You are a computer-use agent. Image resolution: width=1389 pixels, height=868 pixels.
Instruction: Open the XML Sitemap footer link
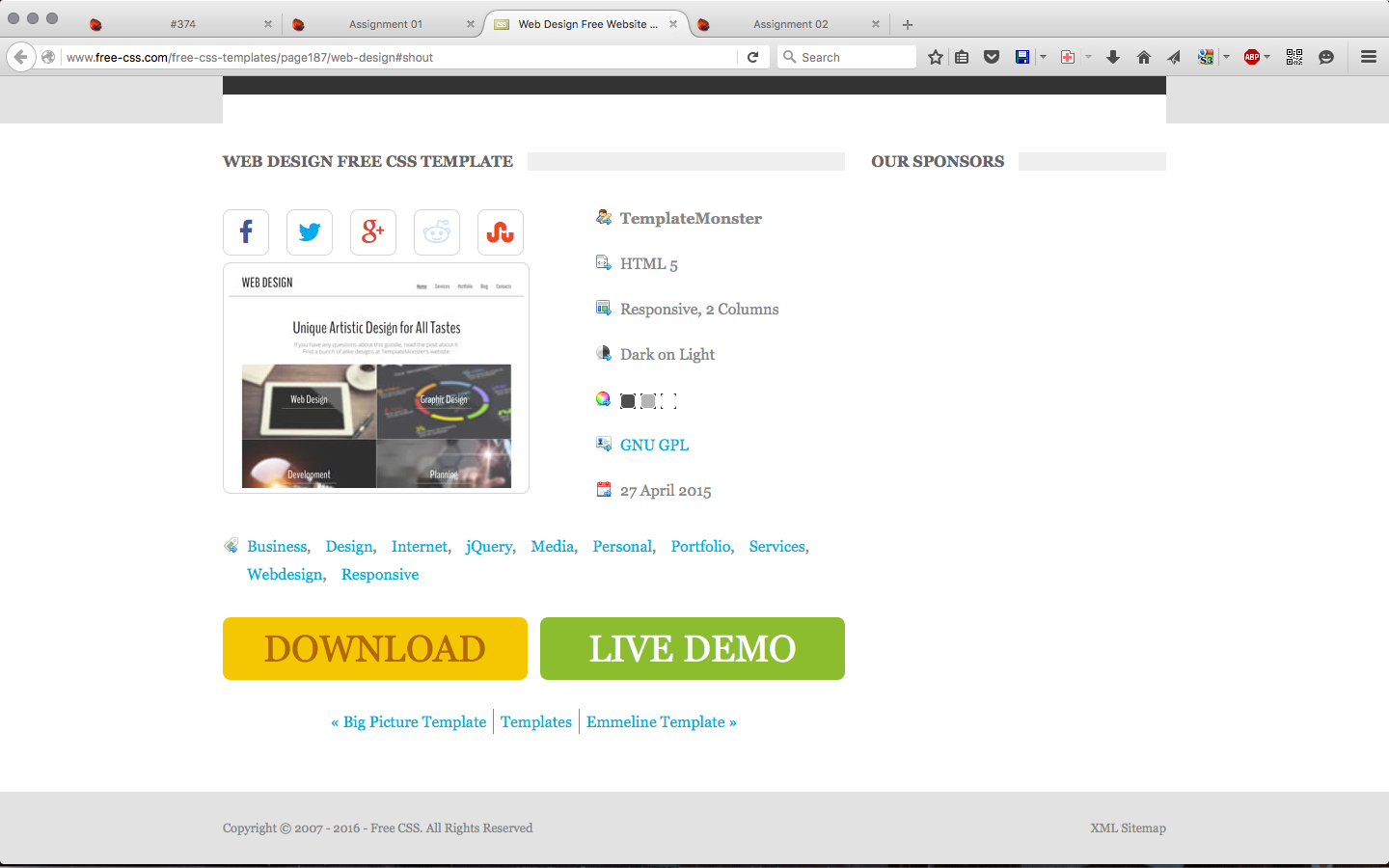pyautogui.click(x=1128, y=827)
